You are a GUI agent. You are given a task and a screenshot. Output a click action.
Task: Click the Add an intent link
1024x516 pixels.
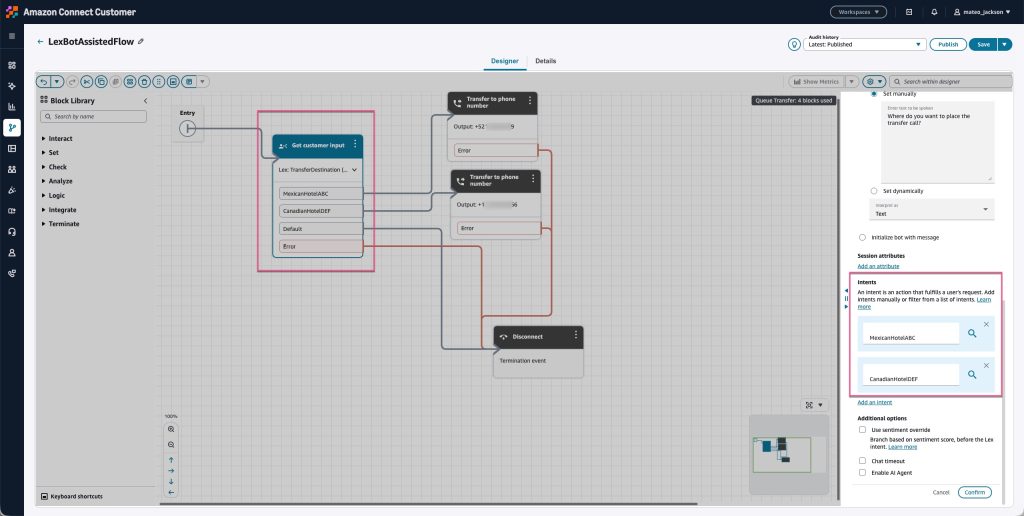click(x=874, y=402)
